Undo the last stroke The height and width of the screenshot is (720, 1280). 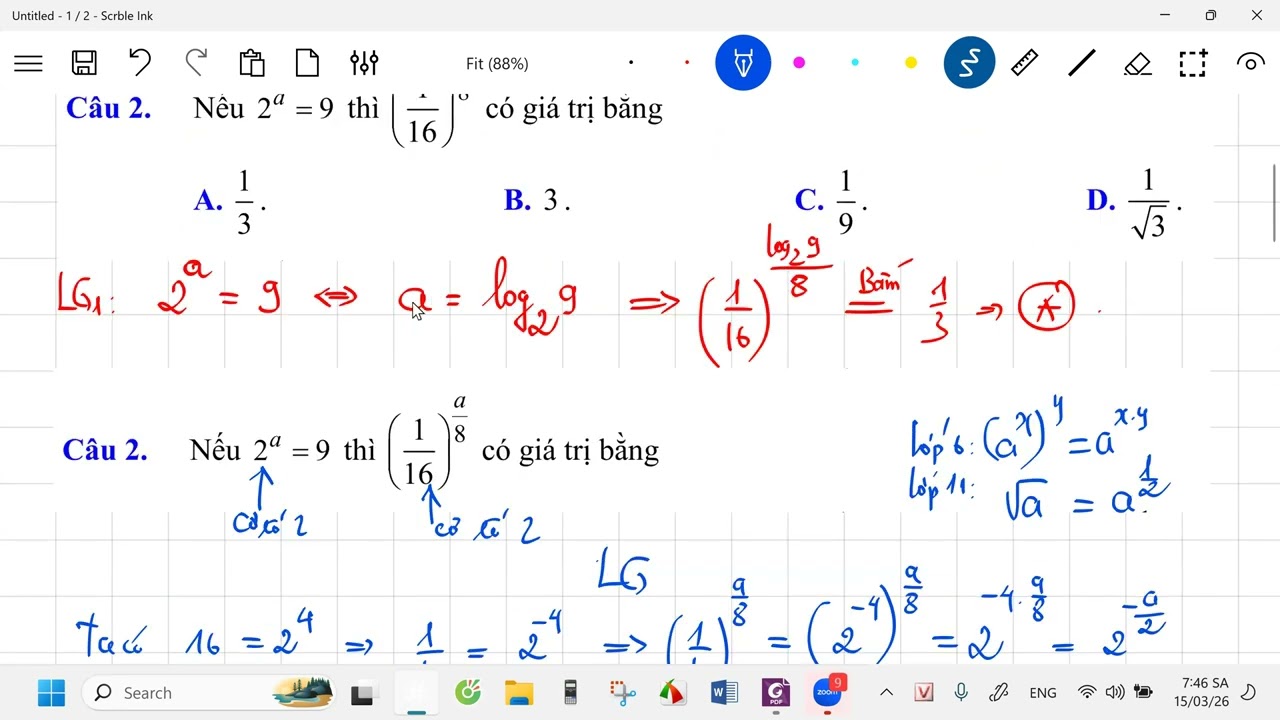[x=140, y=63]
